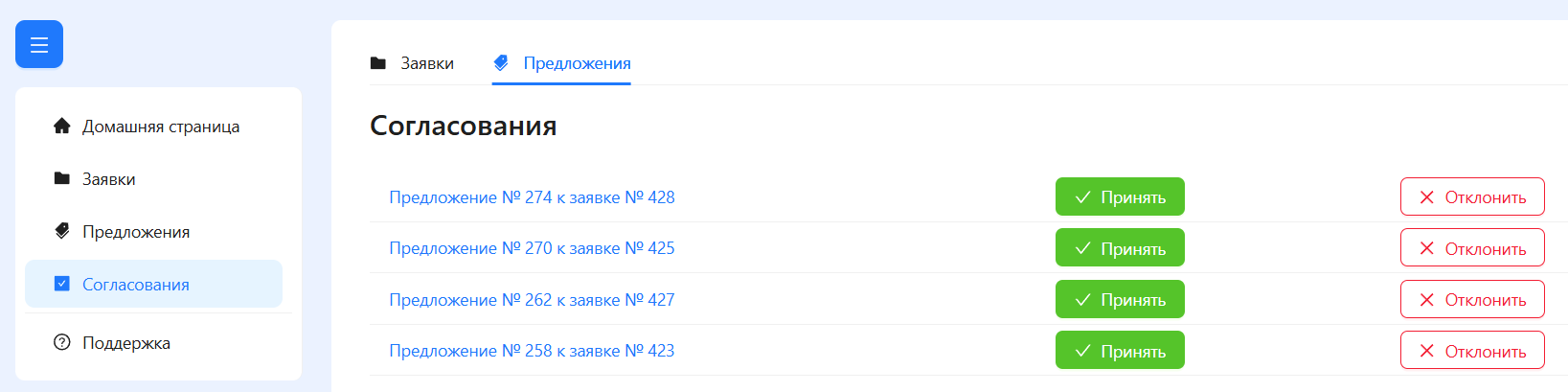
Task: Switch to the Заявки tab
Action: 412,63
